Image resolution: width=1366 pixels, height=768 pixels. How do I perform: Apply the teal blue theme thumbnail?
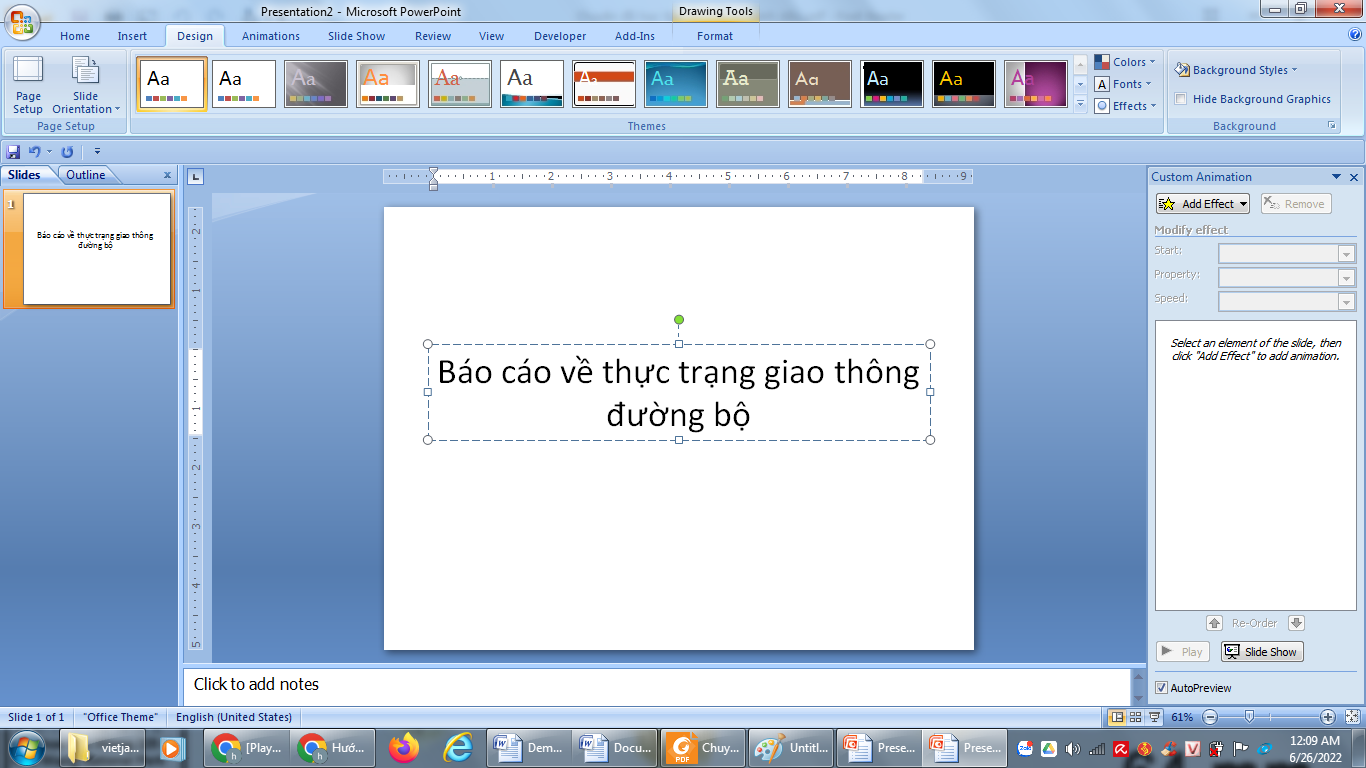click(676, 84)
